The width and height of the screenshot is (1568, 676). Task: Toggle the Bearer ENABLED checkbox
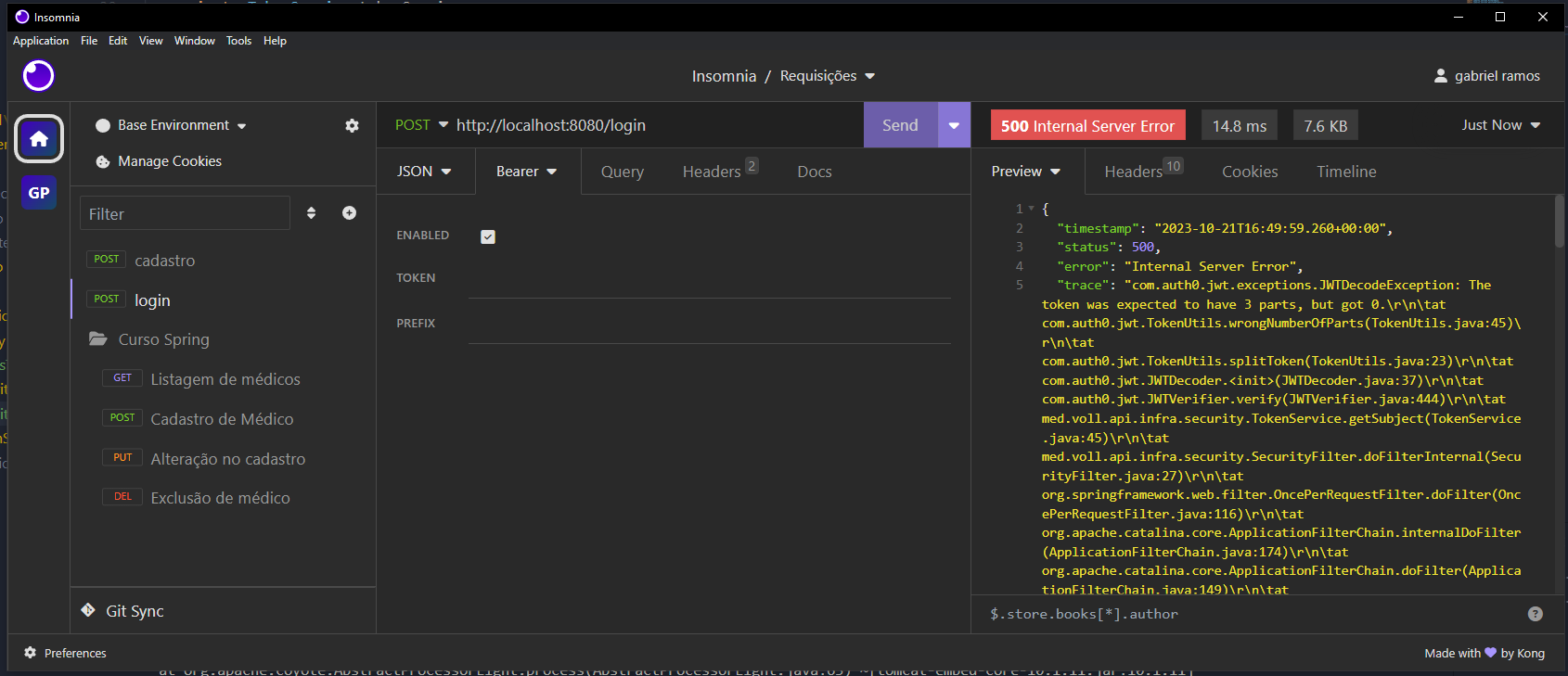click(488, 236)
